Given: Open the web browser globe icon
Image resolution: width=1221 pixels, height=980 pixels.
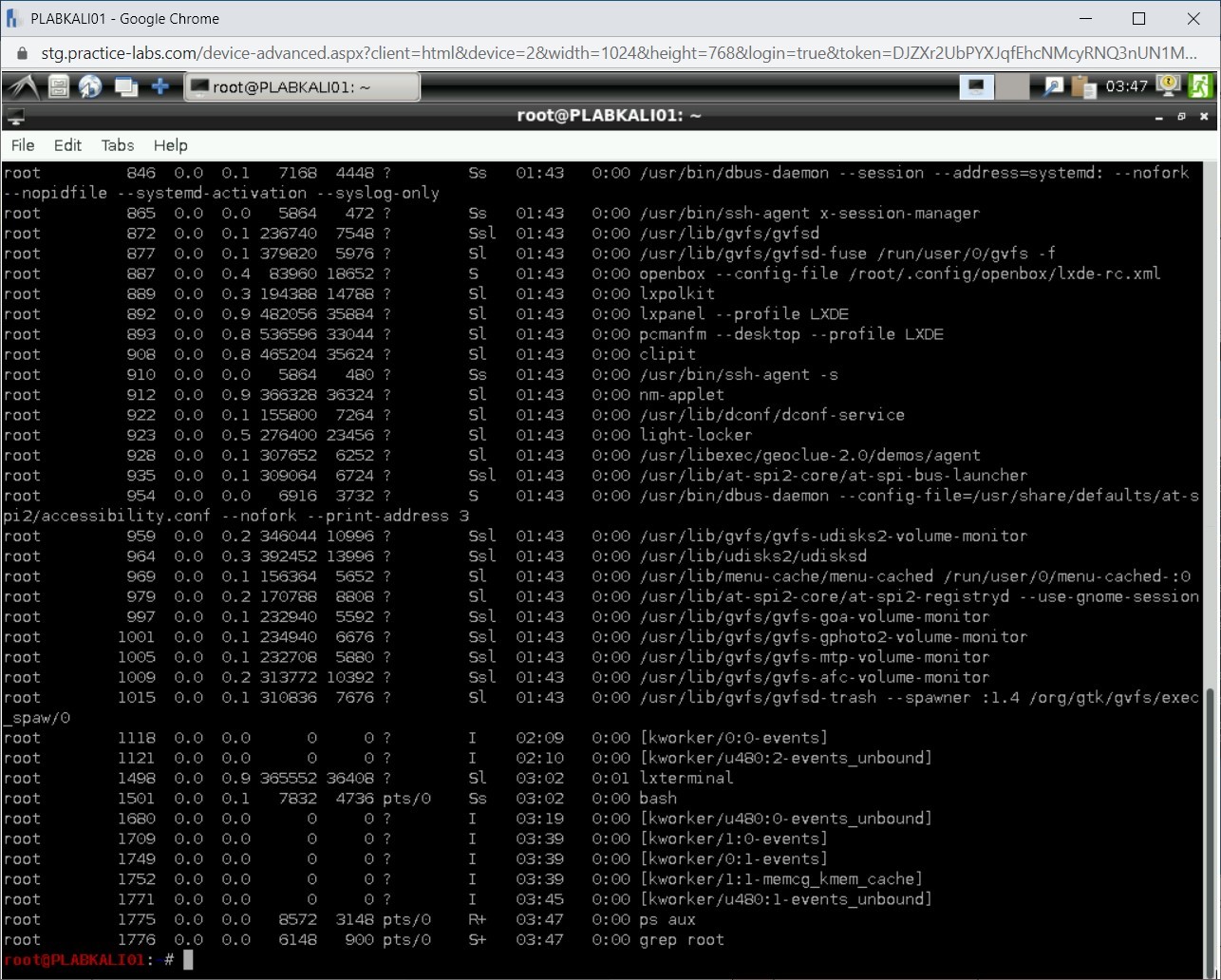Looking at the screenshot, I should pos(91,87).
